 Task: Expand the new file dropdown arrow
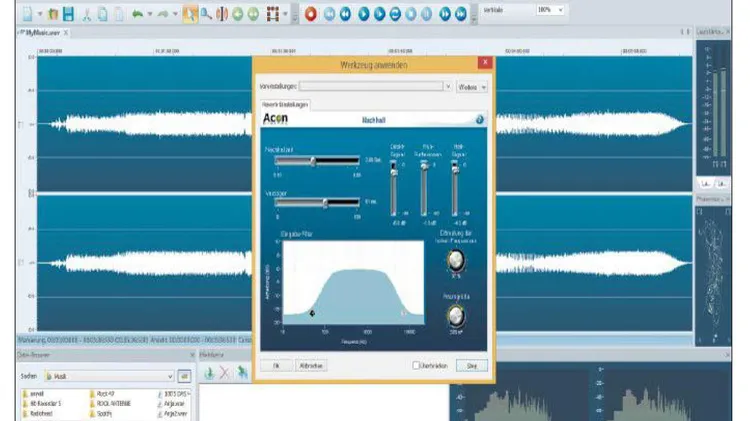click(x=40, y=14)
